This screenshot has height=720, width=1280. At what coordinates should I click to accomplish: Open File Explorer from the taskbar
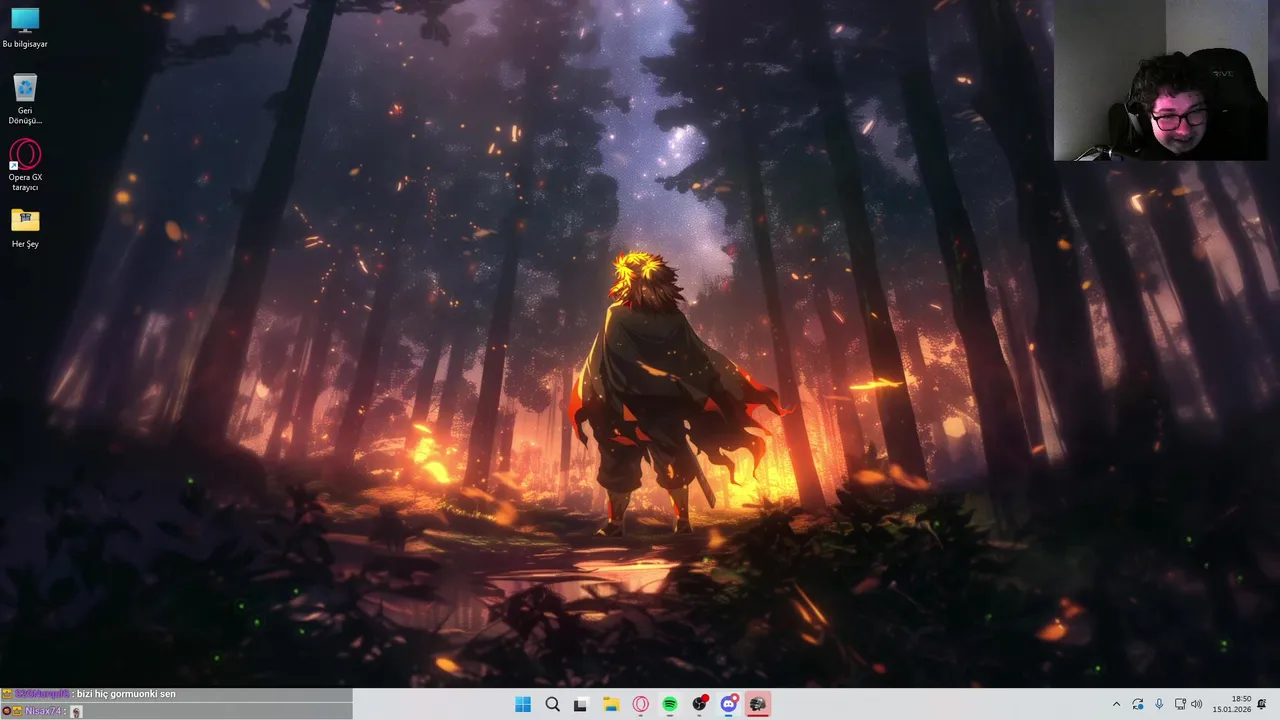click(x=611, y=704)
